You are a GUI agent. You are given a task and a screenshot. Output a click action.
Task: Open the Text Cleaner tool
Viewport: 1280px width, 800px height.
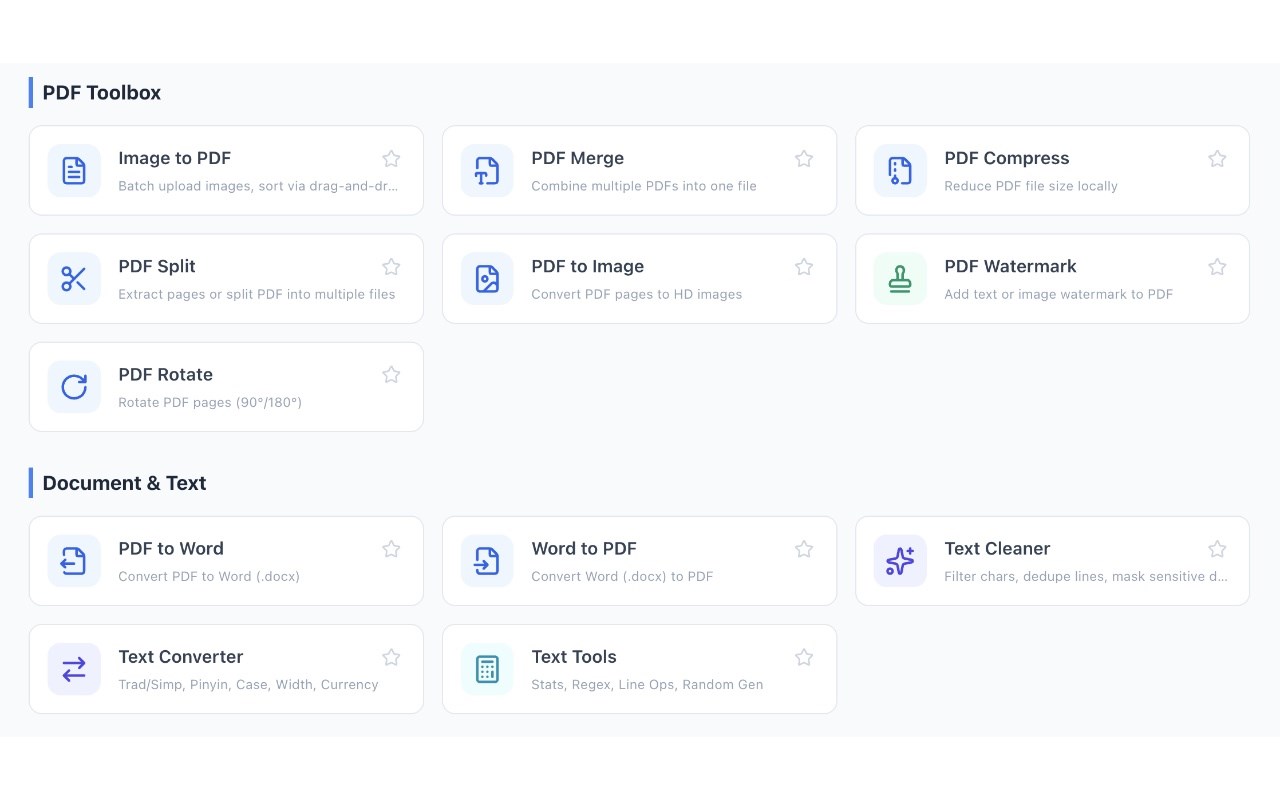[1052, 560]
